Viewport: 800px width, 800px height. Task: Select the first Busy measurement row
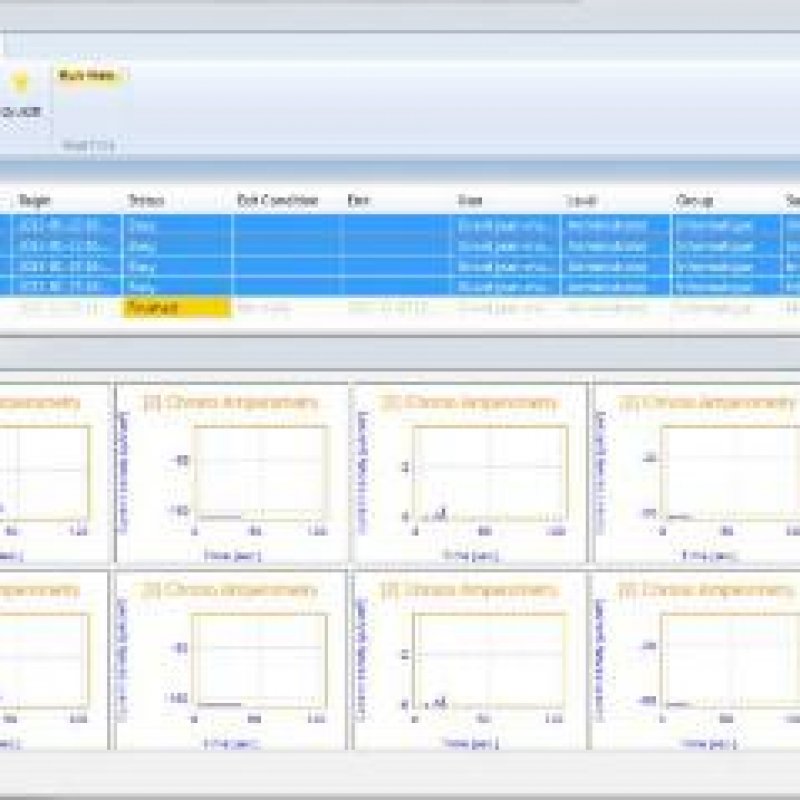tap(400, 225)
